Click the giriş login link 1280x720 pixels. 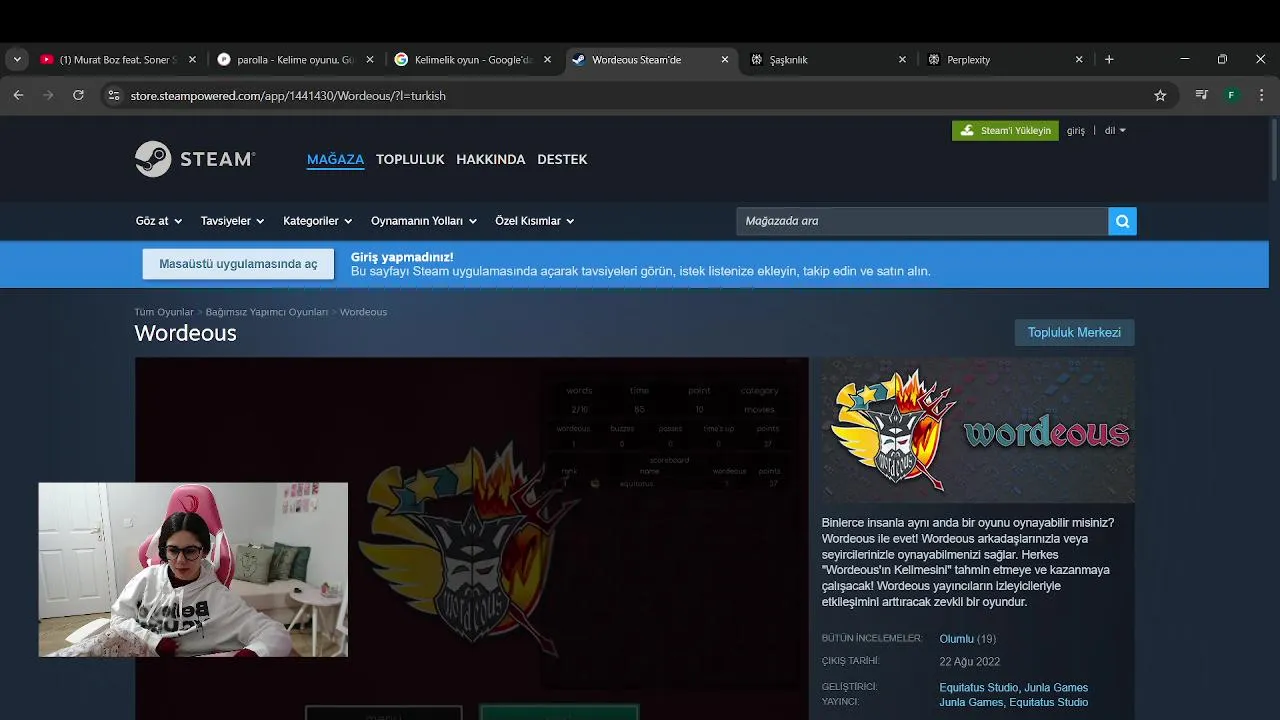(1076, 131)
